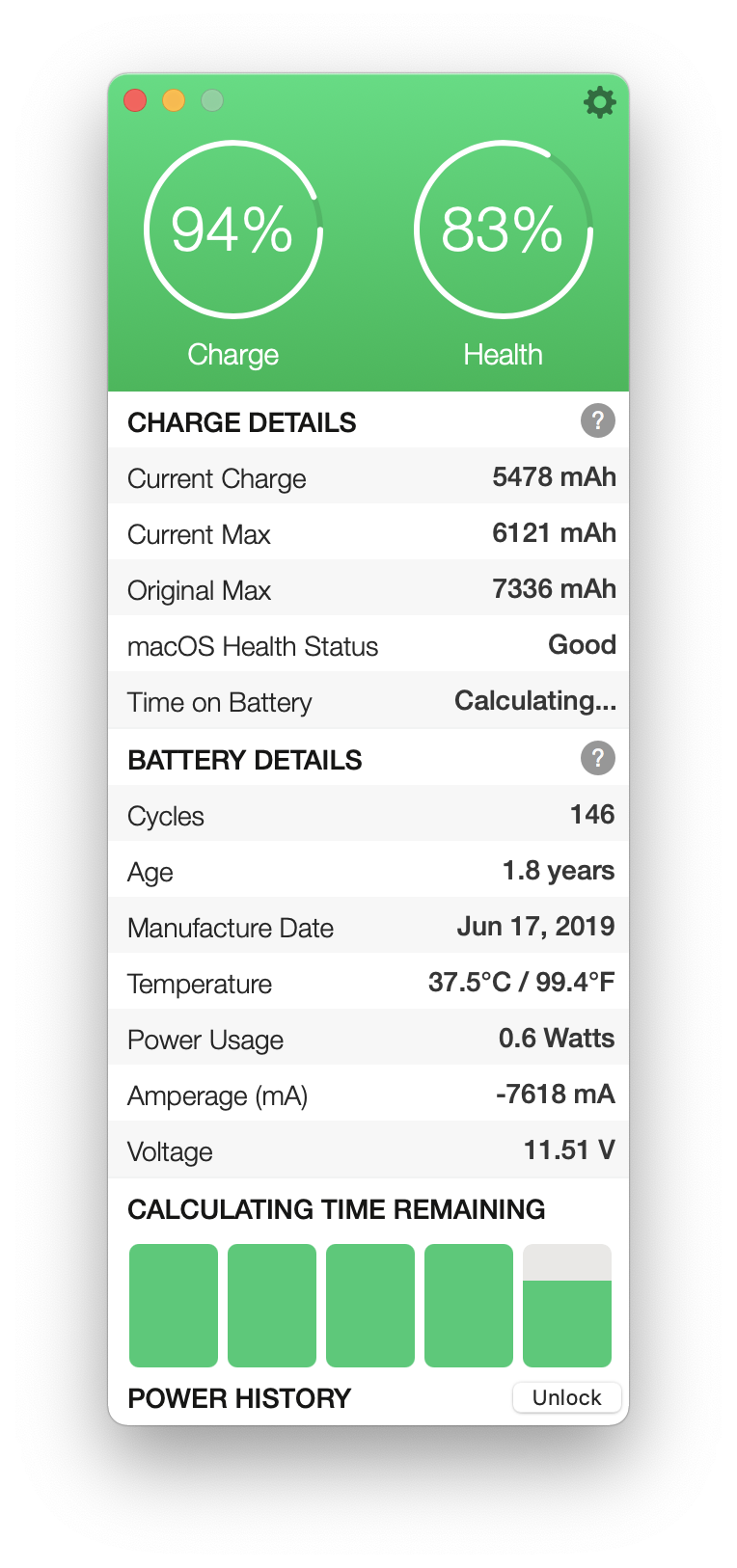Viewport: 737px width, 1568px height.
Task: Open settings with the gear icon
Action: coord(599,101)
